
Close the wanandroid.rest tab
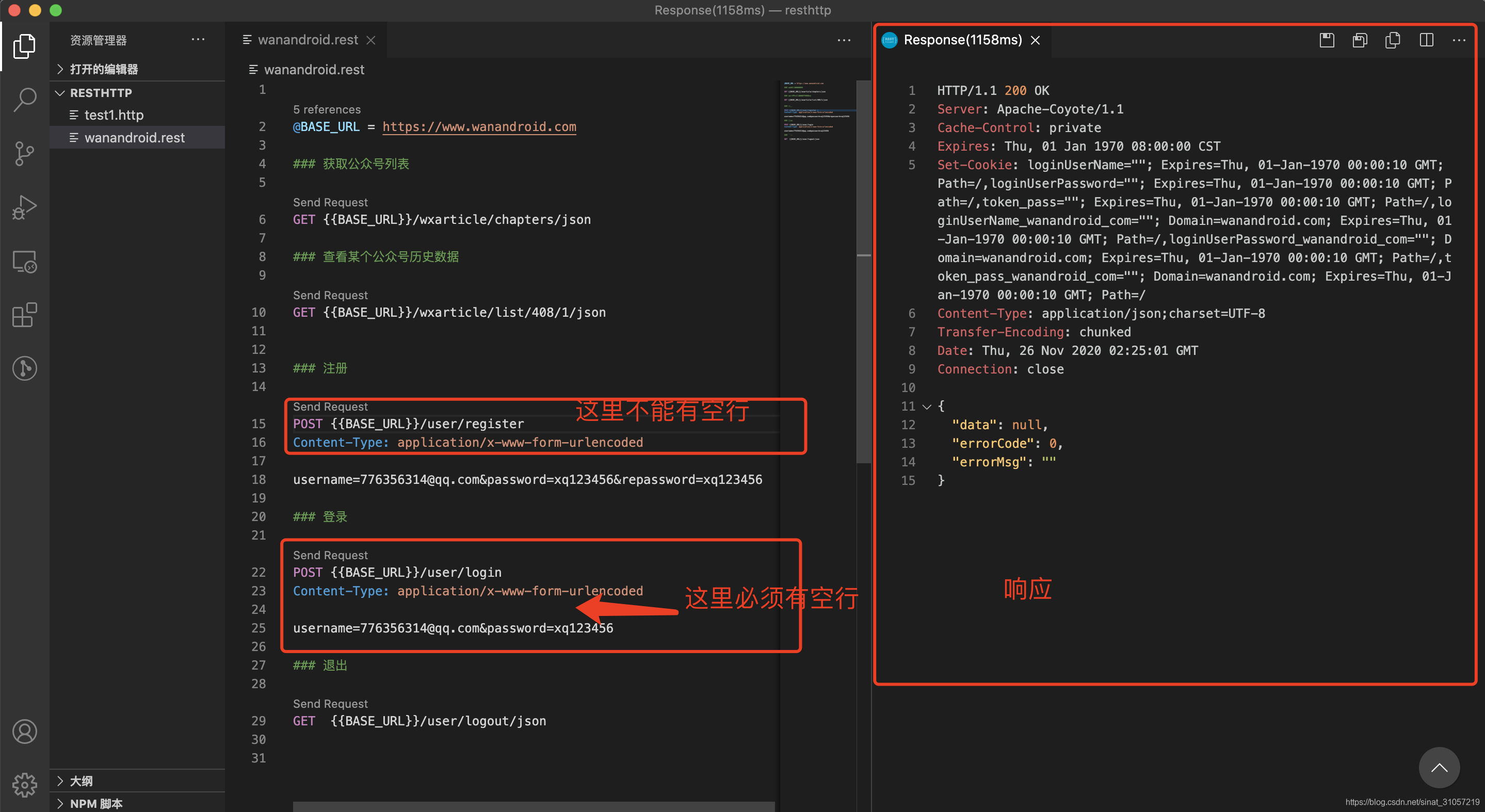370,40
